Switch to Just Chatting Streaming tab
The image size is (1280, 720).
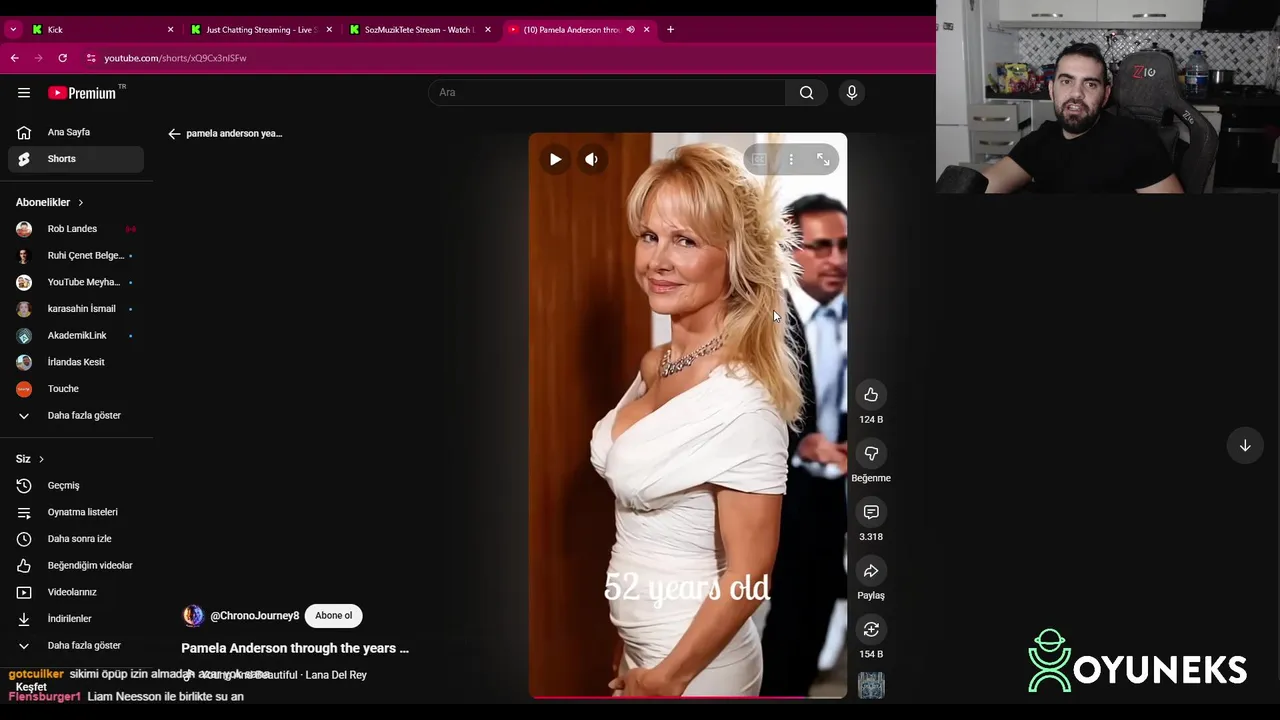pyautogui.click(x=259, y=30)
